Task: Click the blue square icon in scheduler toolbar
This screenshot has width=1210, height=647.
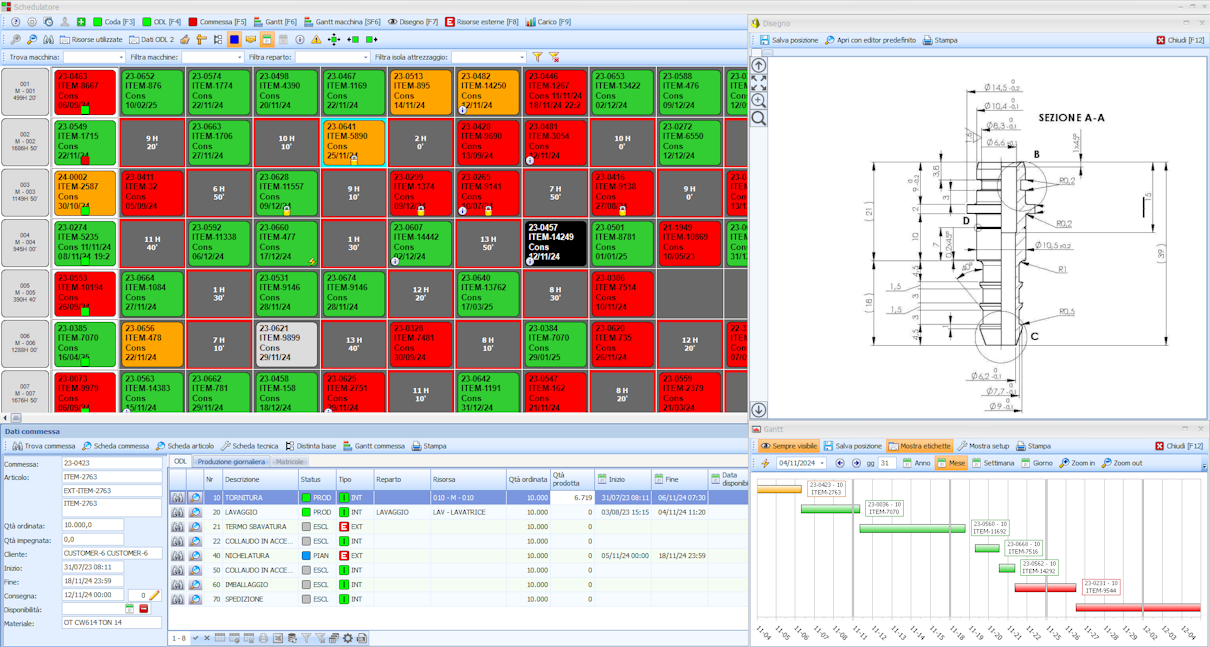Action: point(234,39)
